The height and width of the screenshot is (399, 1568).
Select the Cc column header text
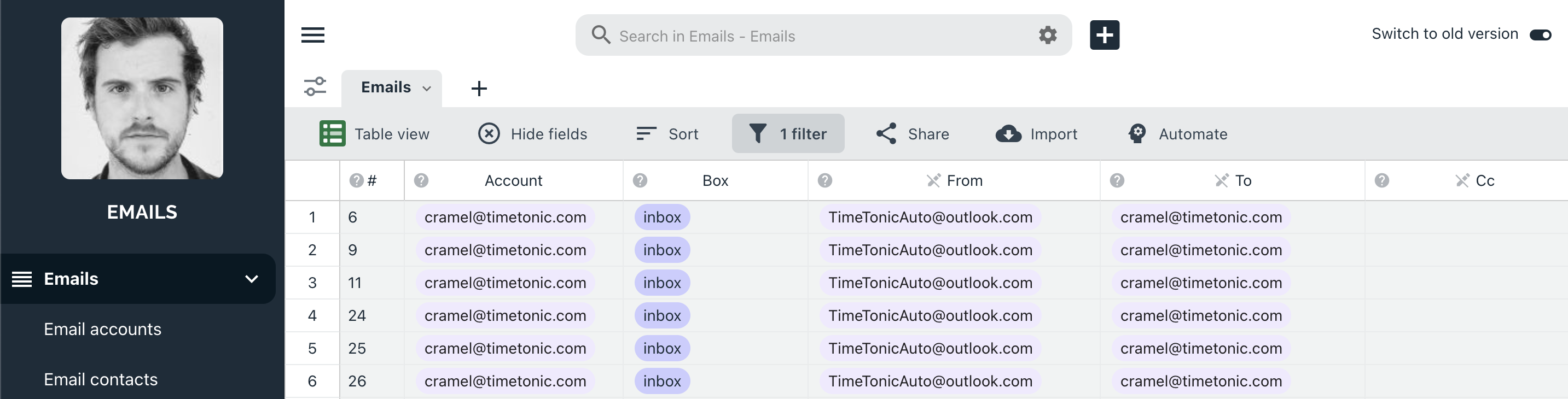(1485, 181)
